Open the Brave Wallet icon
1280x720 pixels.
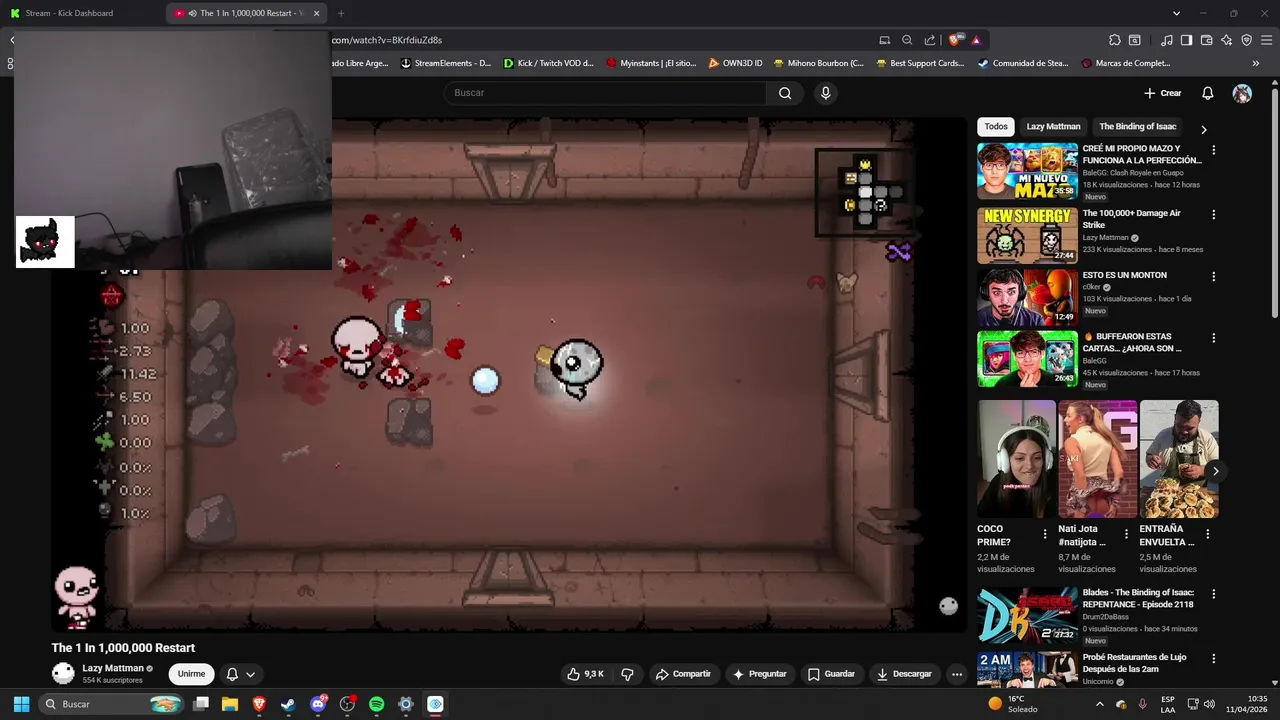point(1206,40)
